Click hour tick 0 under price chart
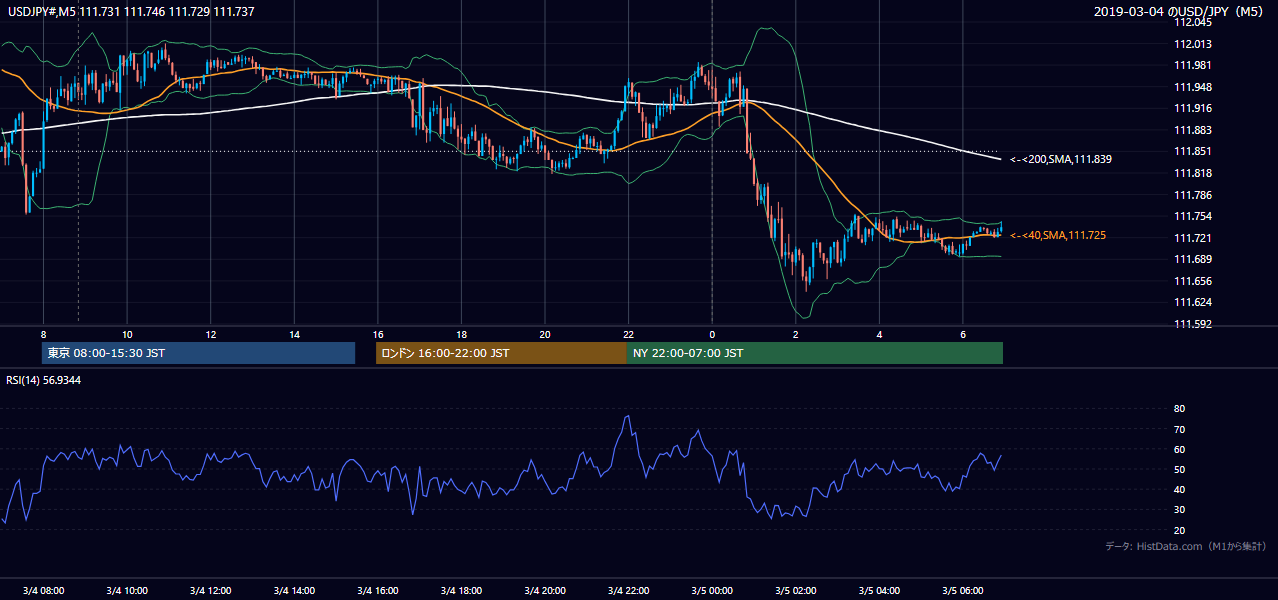 [712, 334]
